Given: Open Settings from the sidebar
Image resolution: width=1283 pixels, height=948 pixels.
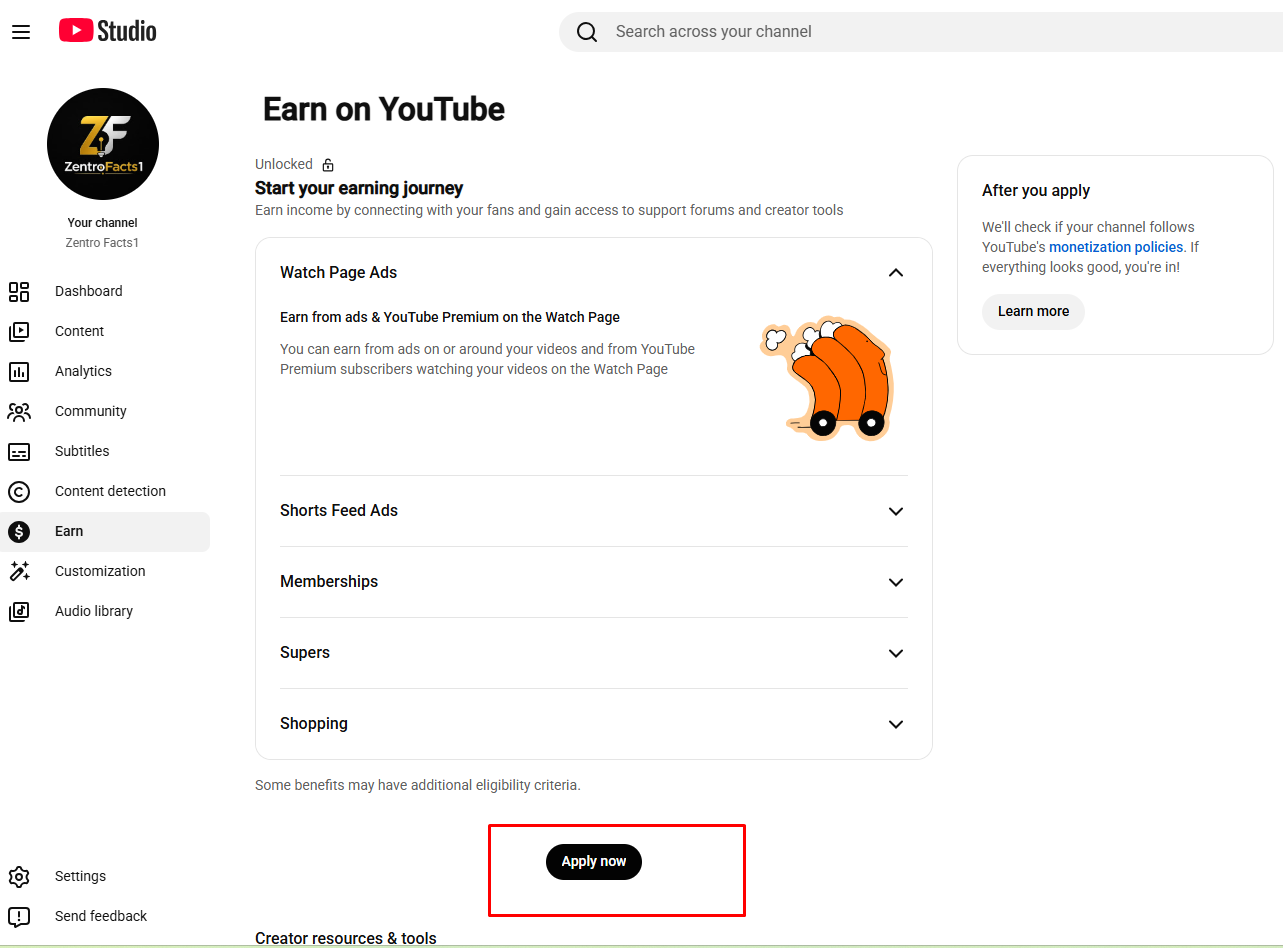Looking at the screenshot, I should click(105, 876).
